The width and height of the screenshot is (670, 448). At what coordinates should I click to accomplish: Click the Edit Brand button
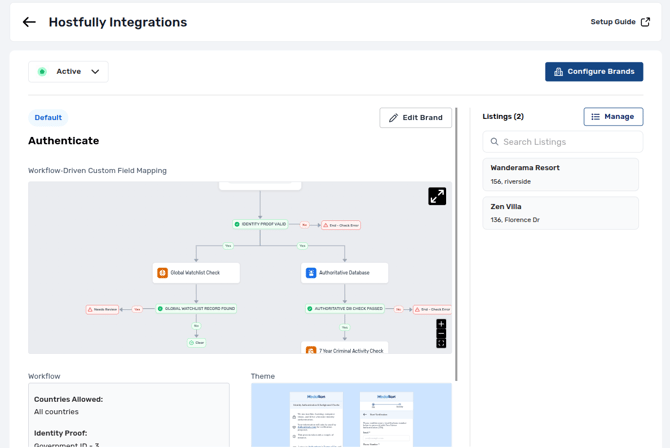415,118
